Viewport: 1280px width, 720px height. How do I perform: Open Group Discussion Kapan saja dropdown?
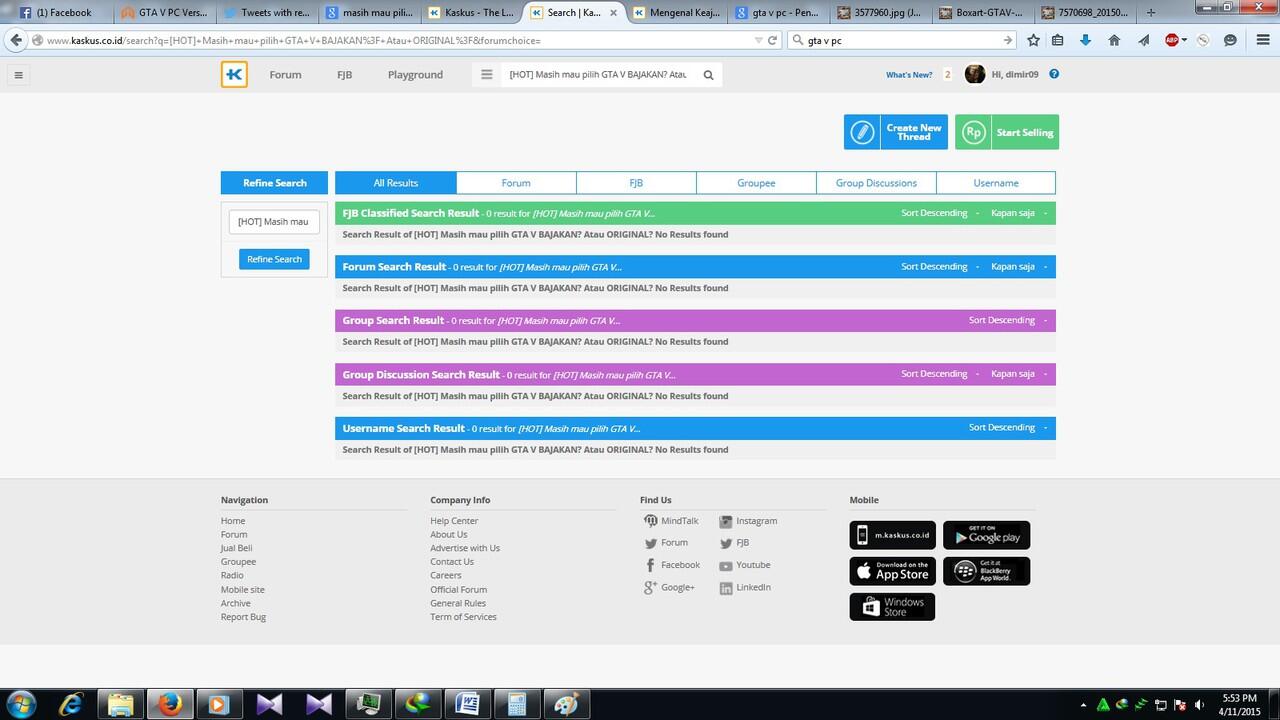point(1019,374)
